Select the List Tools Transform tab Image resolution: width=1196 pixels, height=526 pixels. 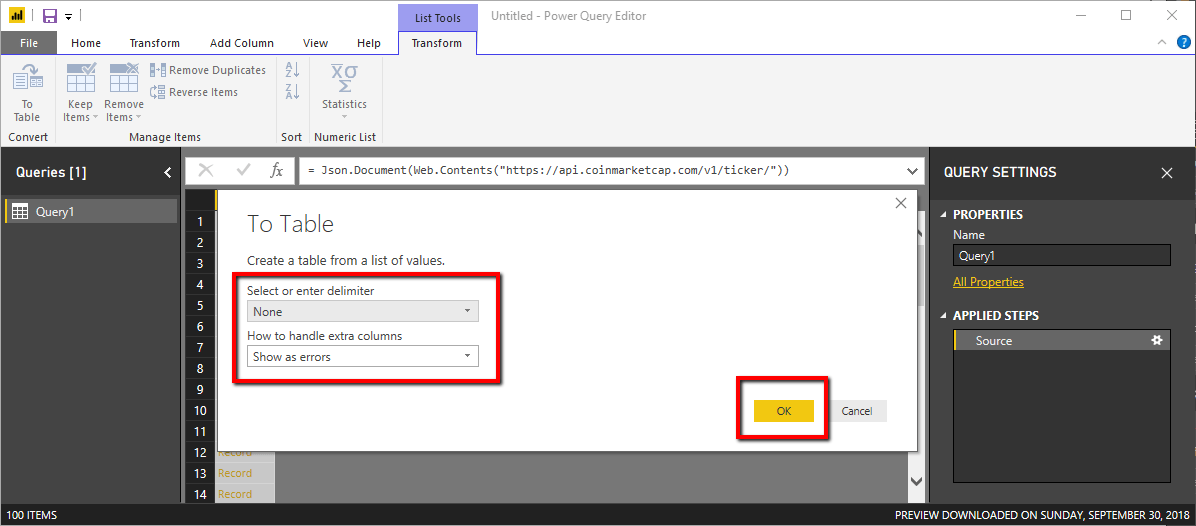(437, 43)
